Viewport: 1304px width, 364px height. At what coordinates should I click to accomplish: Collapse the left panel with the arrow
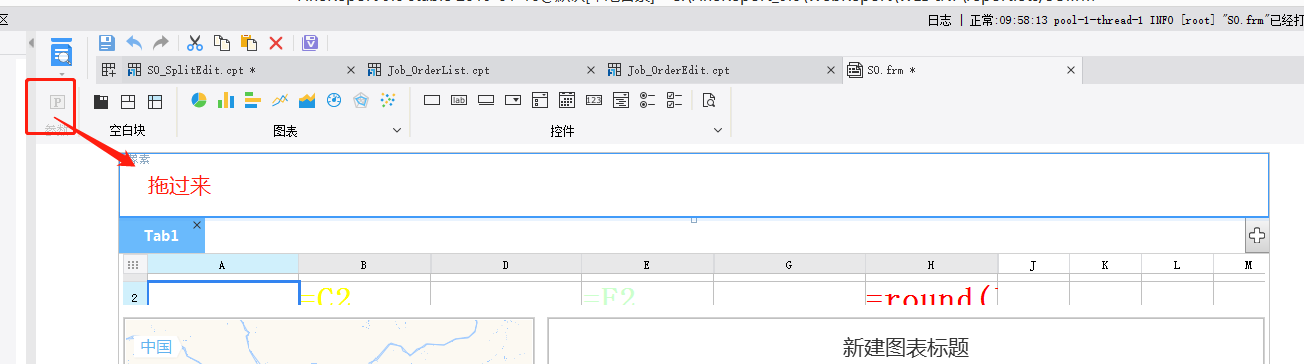tap(30, 44)
